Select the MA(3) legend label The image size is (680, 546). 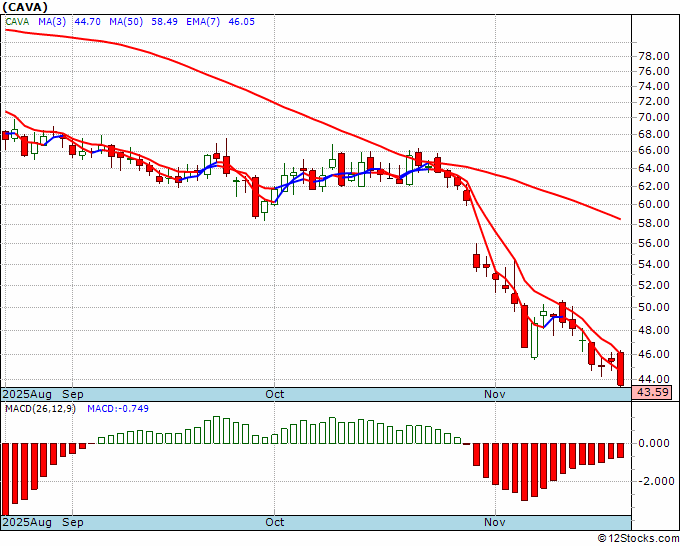(52, 22)
